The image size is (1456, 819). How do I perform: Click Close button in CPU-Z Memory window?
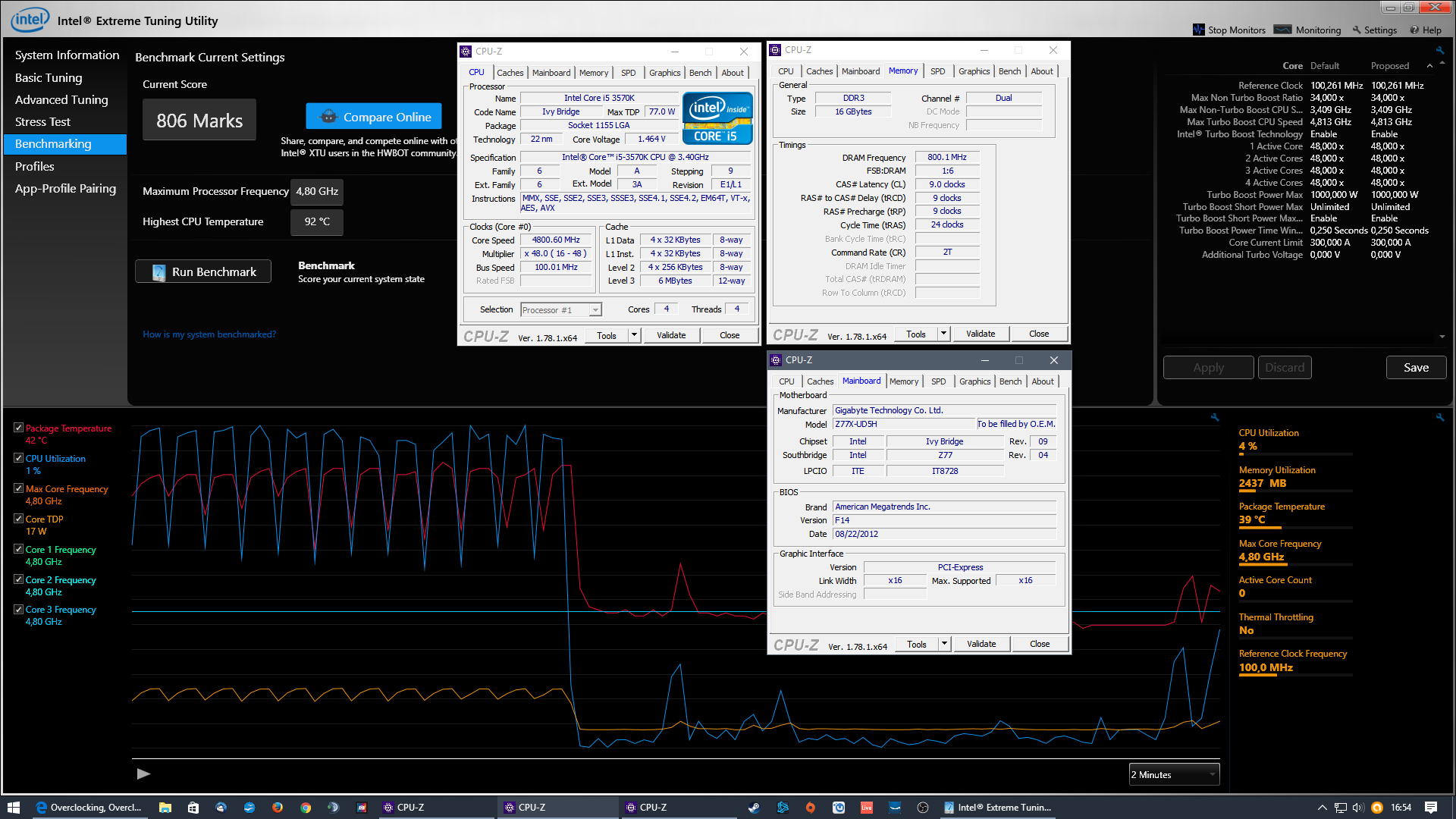click(1039, 334)
